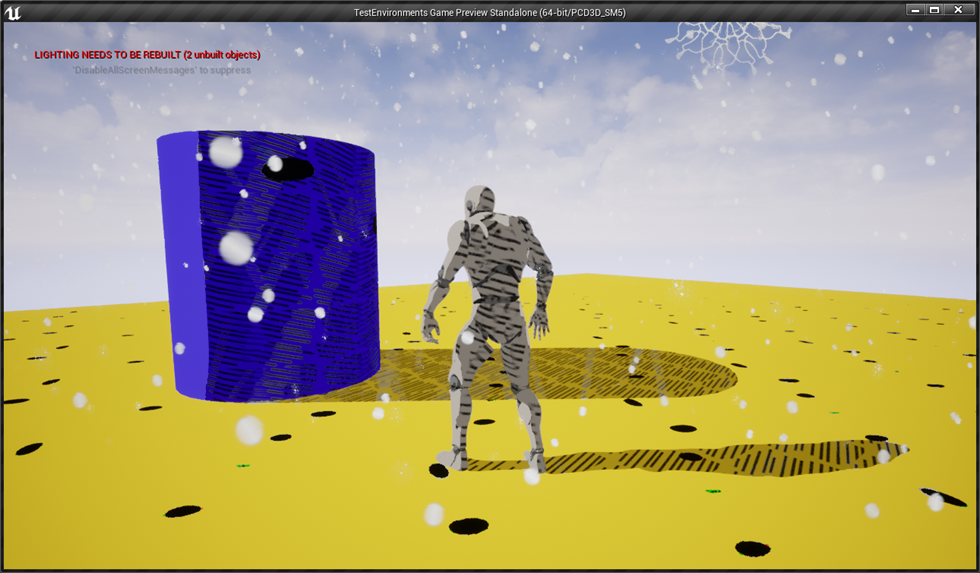Screen dimensions: 980x573
Task: Click the 'LIGHTING NEEDS TO BE REBUILT' warning text
Action: (148, 55)
